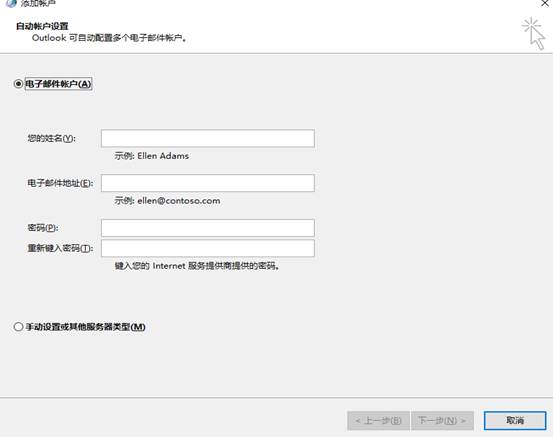Click the 您的姓名(Y) label text

51,138
